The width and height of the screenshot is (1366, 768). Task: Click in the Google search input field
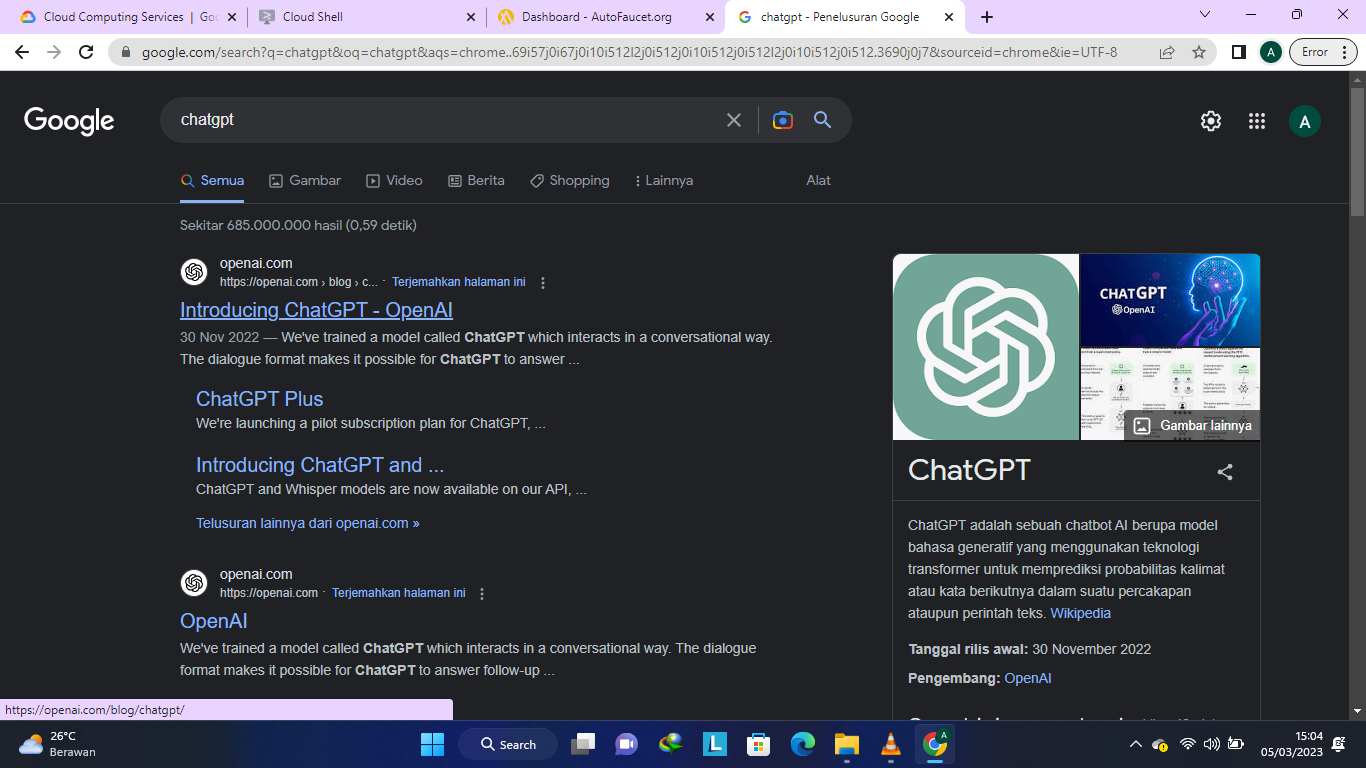(x=445, y=120)
